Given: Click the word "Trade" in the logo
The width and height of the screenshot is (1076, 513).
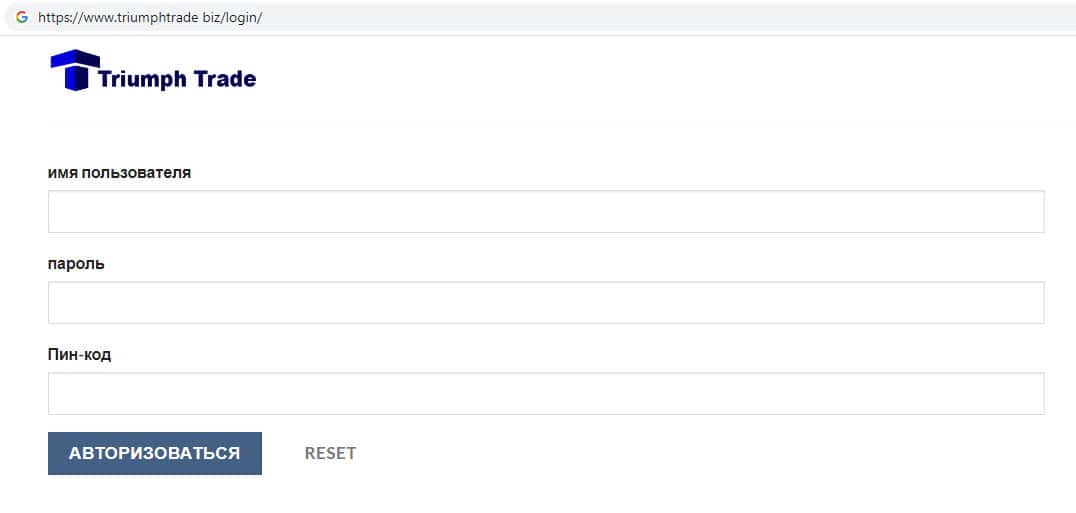Looking at the screenshot, I should click(x=225, y=79).
